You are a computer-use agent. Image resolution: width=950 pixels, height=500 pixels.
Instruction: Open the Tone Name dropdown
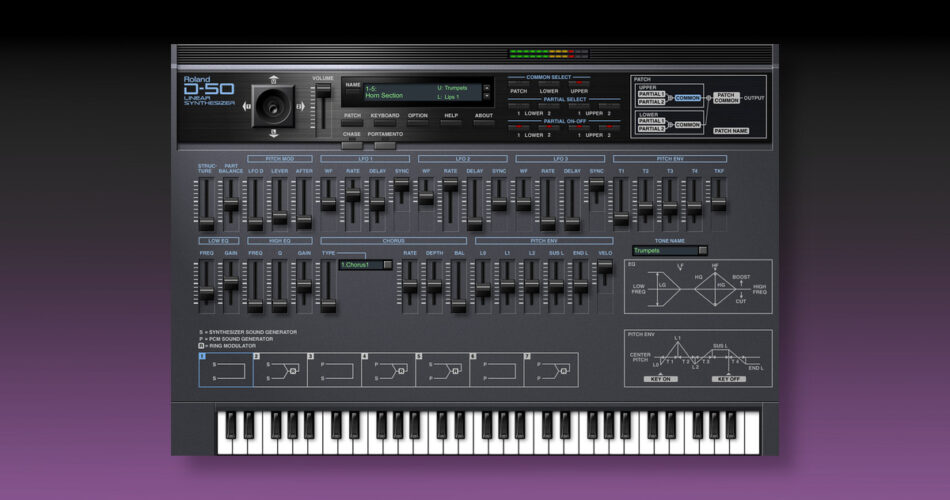670,250
